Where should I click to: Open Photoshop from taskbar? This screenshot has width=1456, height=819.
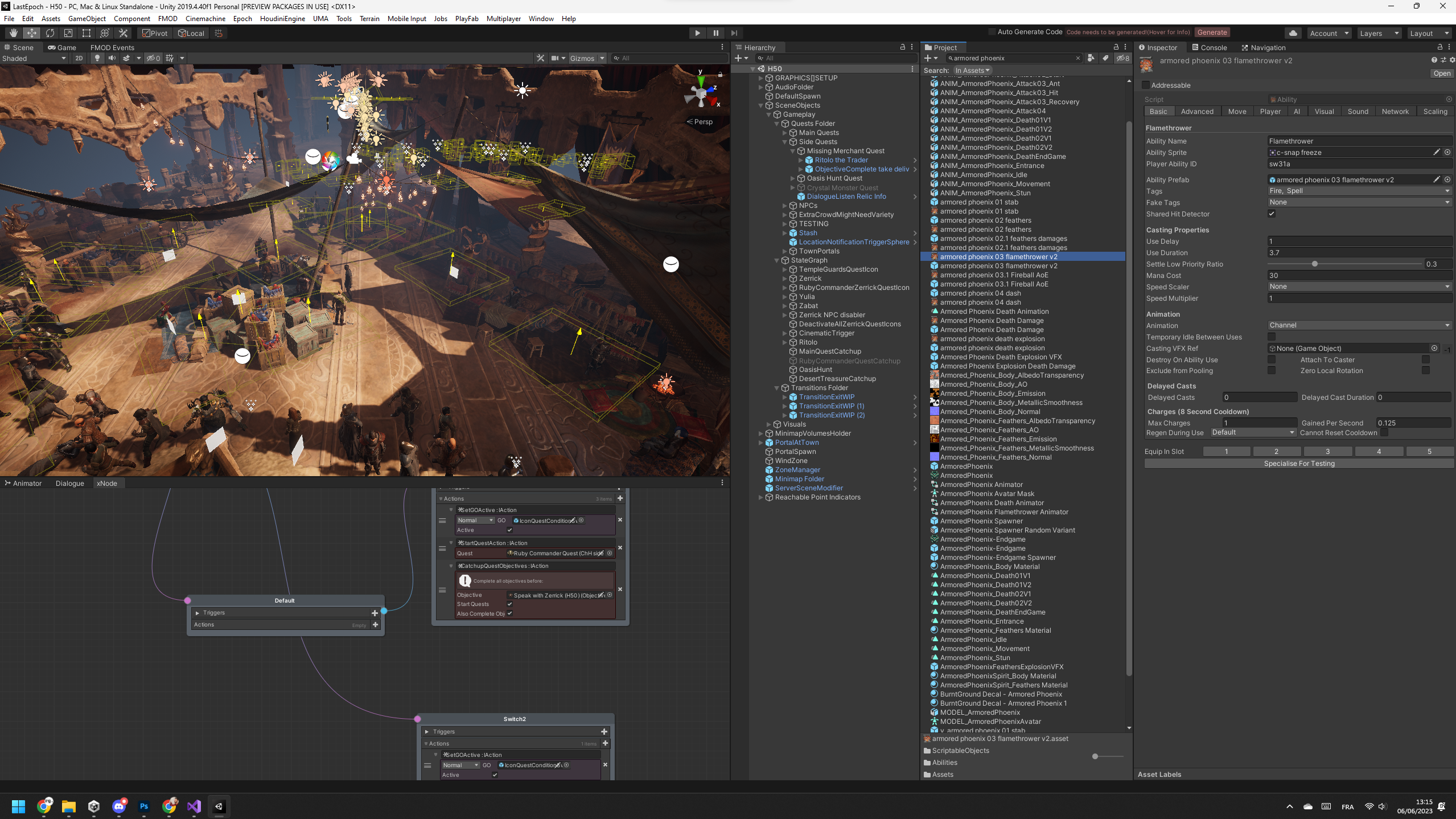(144, 806)
